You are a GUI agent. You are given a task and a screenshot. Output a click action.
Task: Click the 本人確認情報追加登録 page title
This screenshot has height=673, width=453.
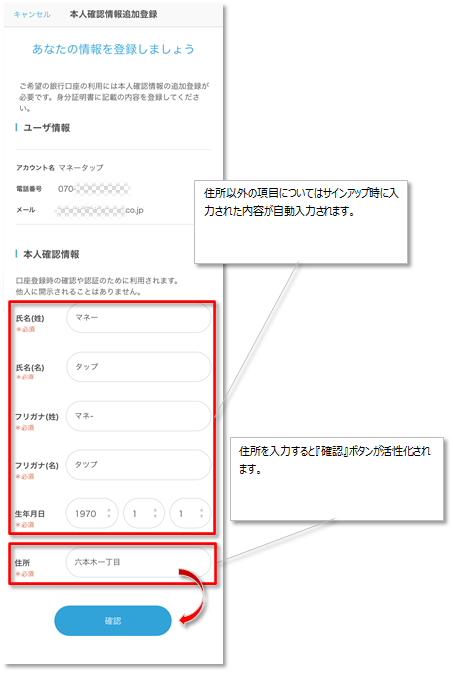tap(113, 14)
